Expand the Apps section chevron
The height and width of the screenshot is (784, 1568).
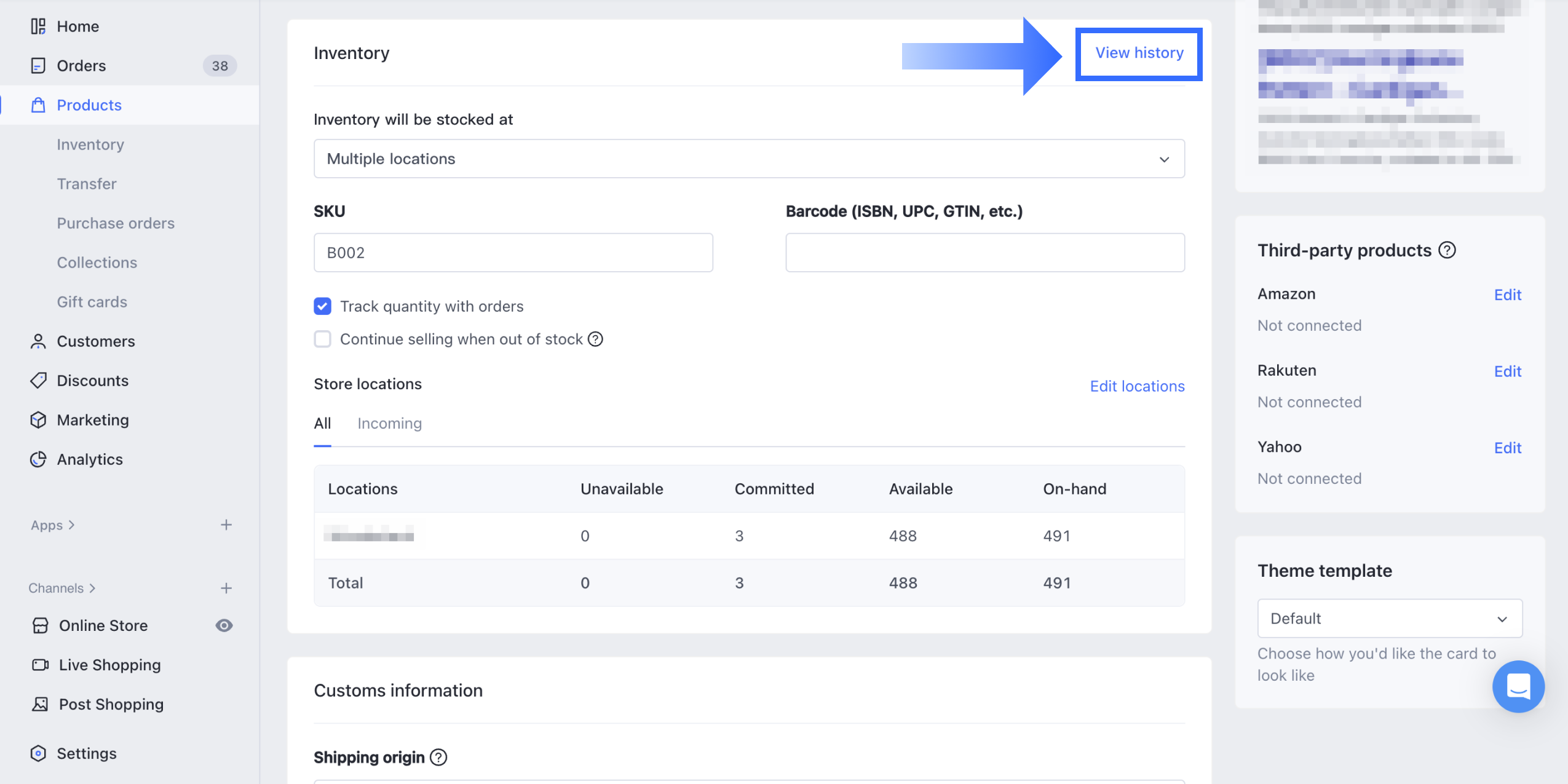coord(71,525)
